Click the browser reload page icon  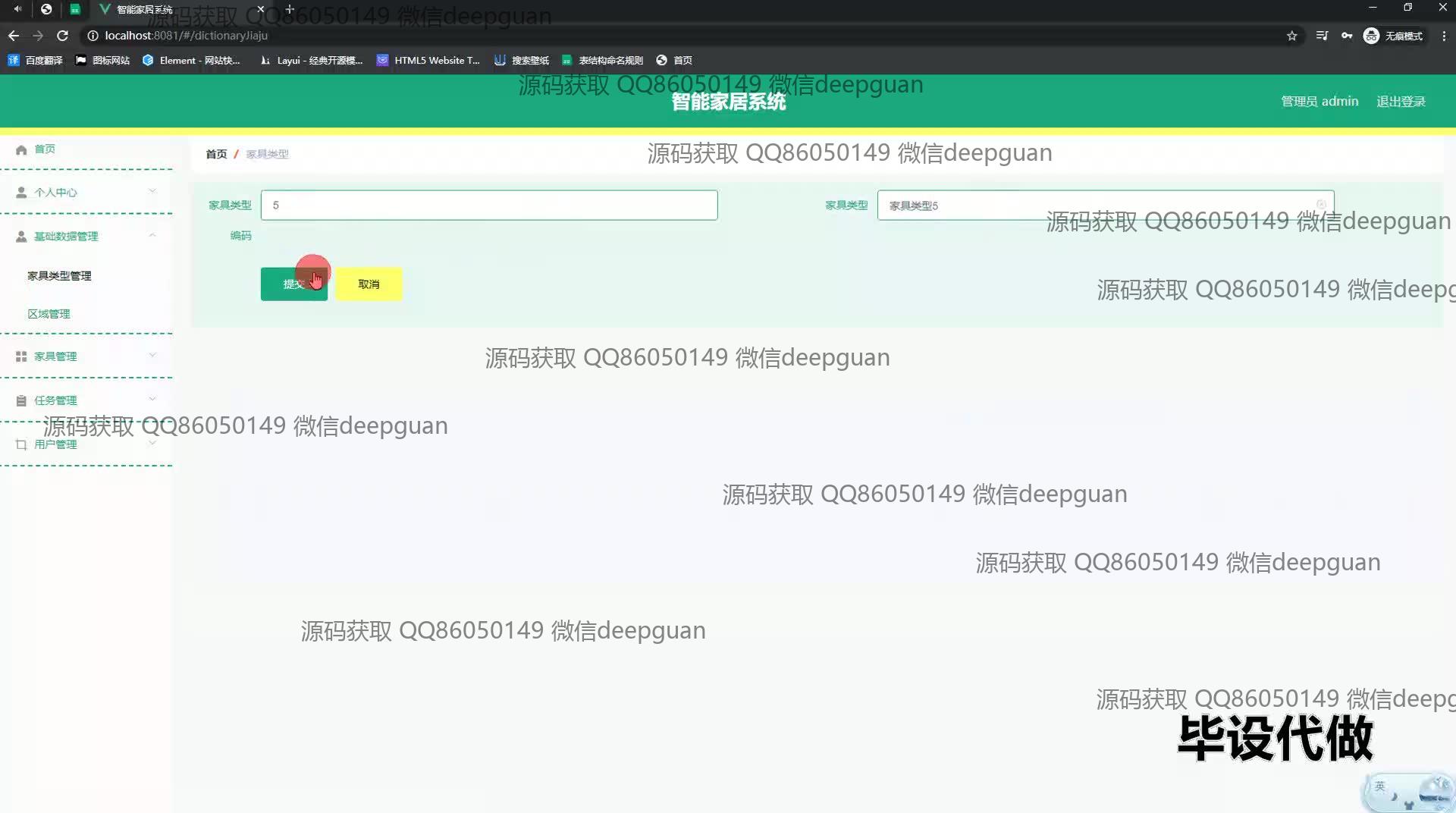pyautogui.click(x=63, y=36)
